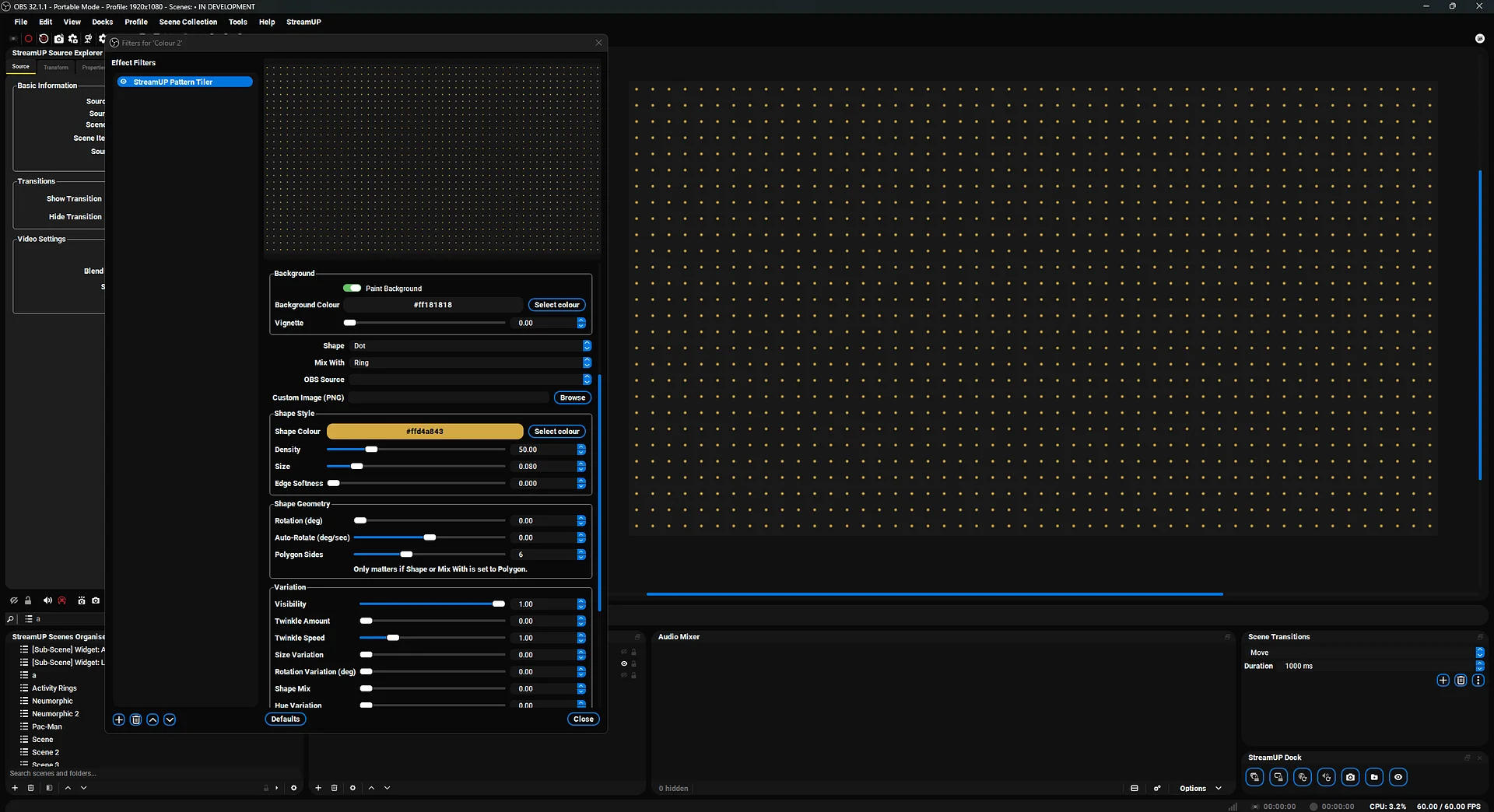This screenshot has width=1494, height=812.
Task: Adjust the Vignette value stepper
Action: point(581,323)
